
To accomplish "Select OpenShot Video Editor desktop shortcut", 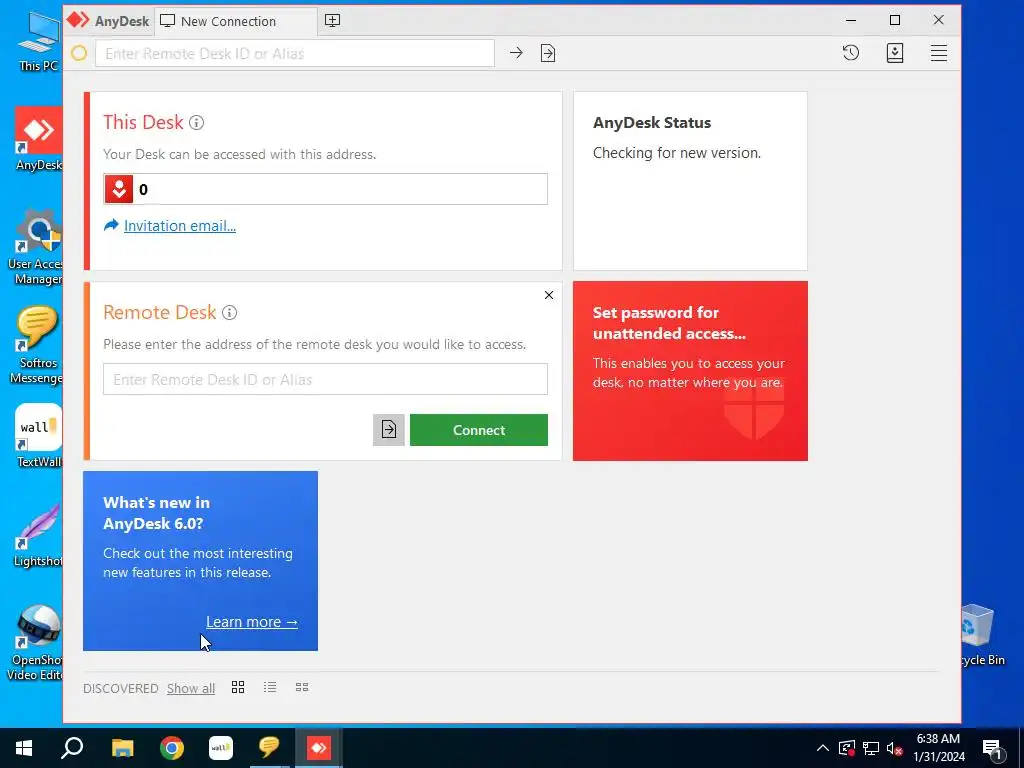I will pos(36,643).
